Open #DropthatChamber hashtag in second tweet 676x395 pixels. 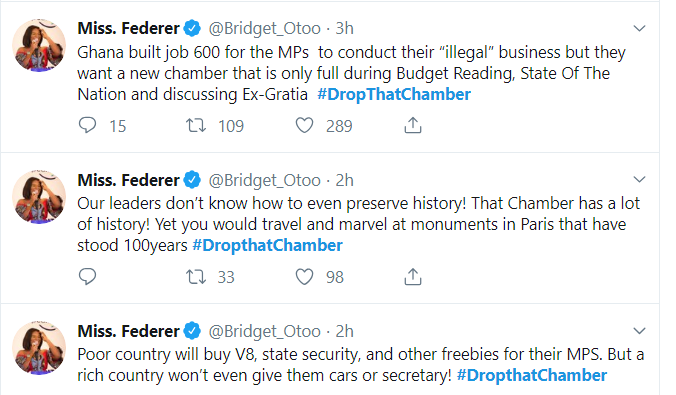point(267,245)
